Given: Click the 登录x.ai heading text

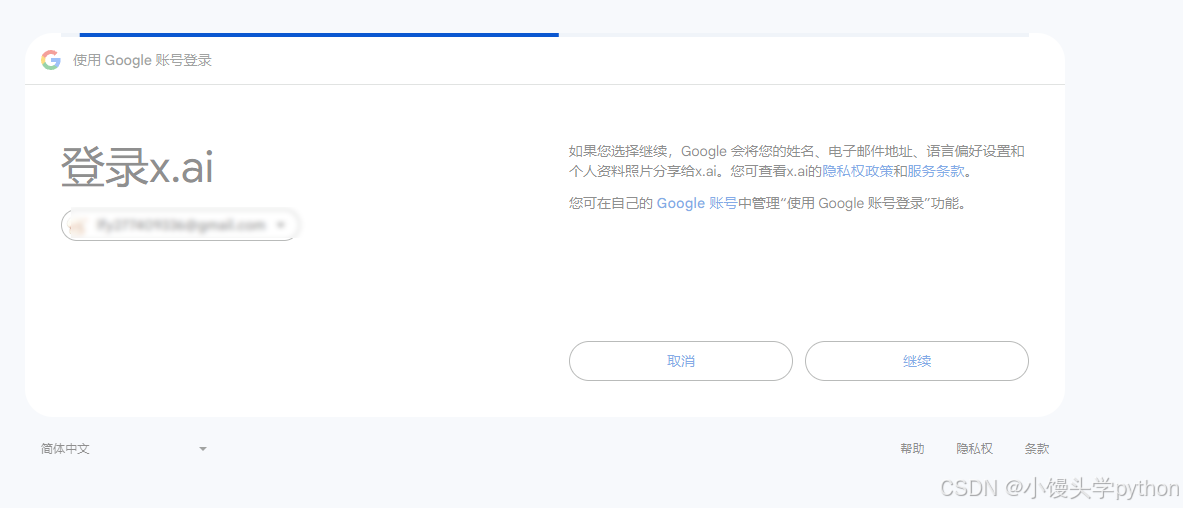Looking at the screenshot, I should pyautogui.click(x=137, y=167).
